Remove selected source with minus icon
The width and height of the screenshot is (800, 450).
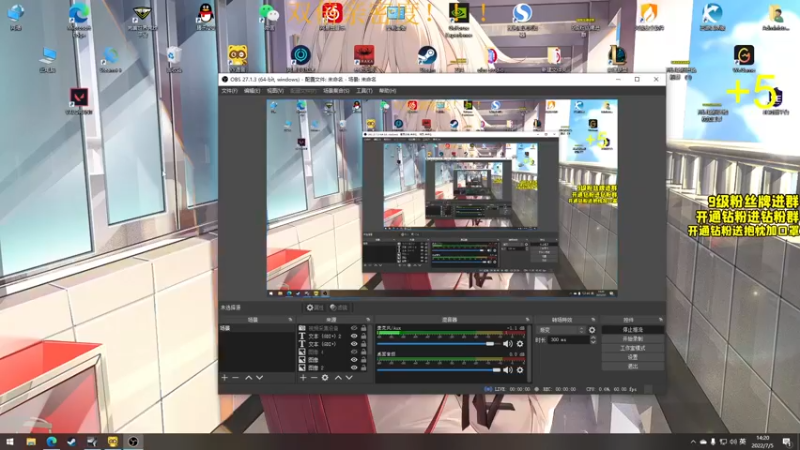point(314,378)
